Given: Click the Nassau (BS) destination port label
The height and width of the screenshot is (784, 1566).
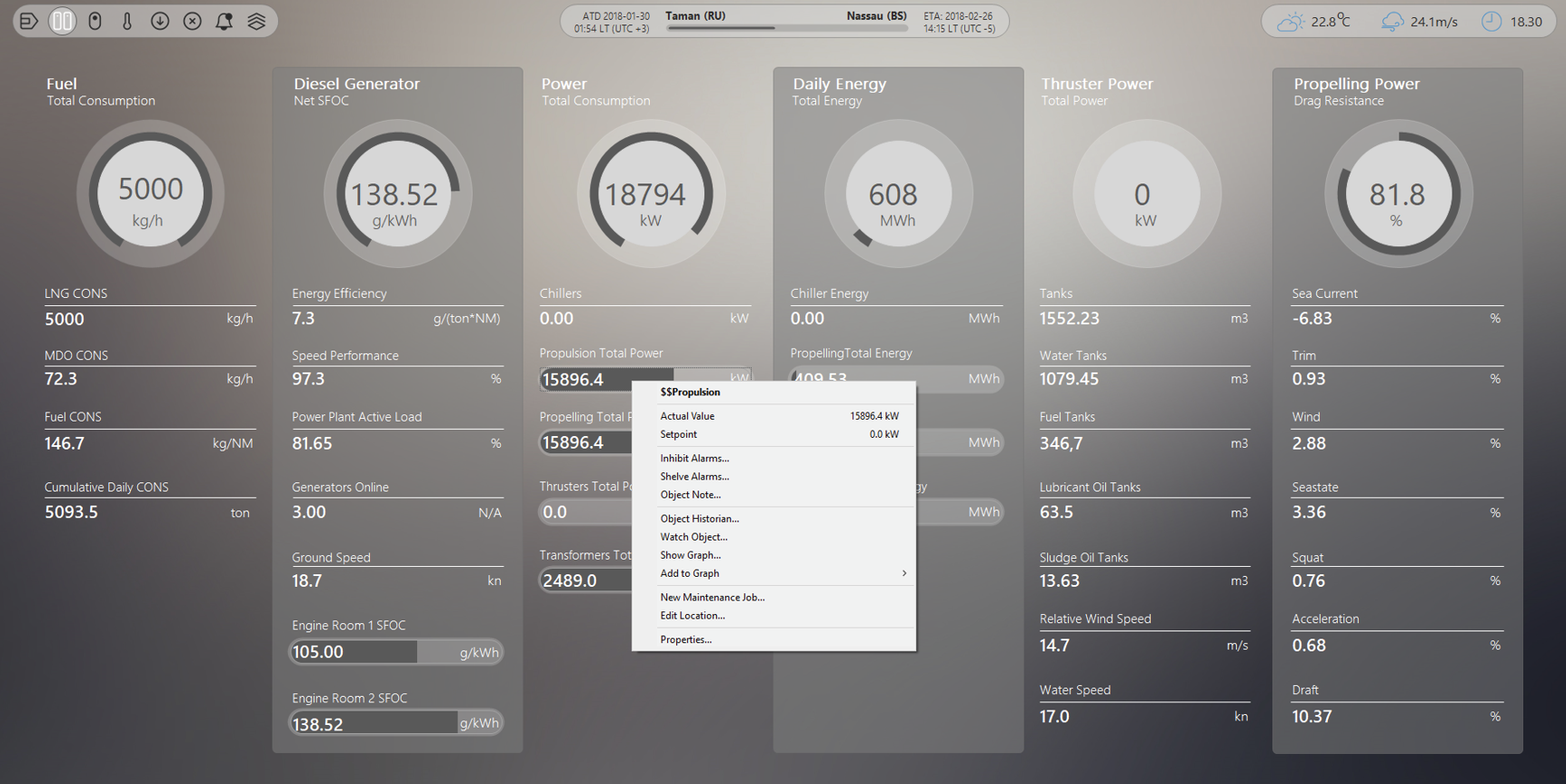Looking at the screenshot, I should point(876,15).
